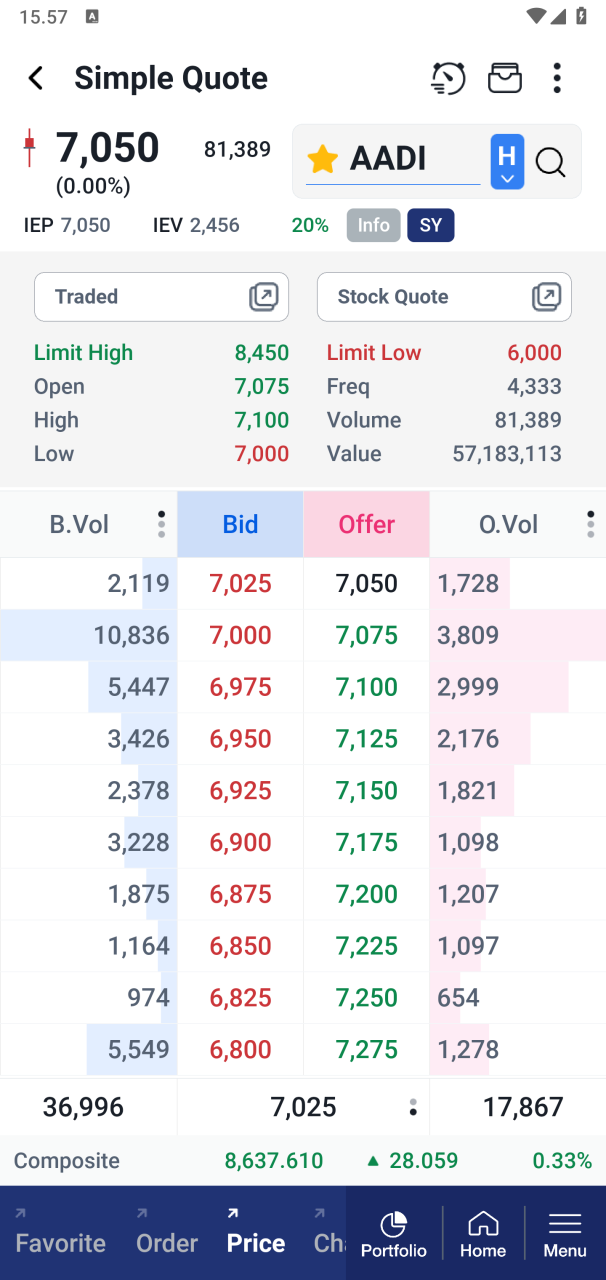Select the Bid column header

pos(240,524)
